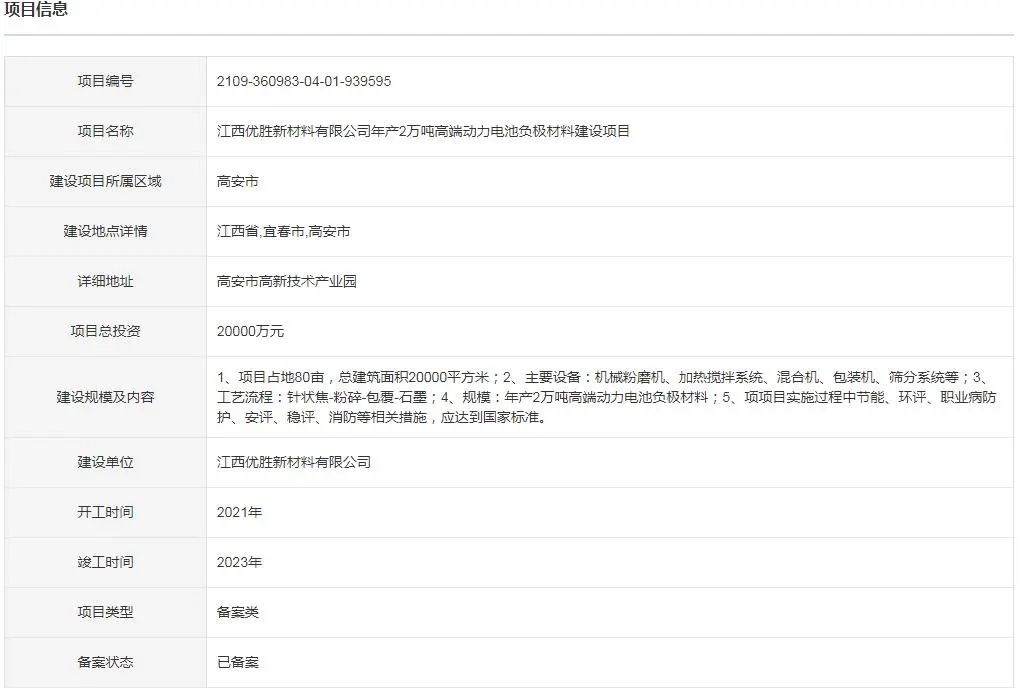Click the 2021年 start year
1022x696 pixels.
coord(239,512)
